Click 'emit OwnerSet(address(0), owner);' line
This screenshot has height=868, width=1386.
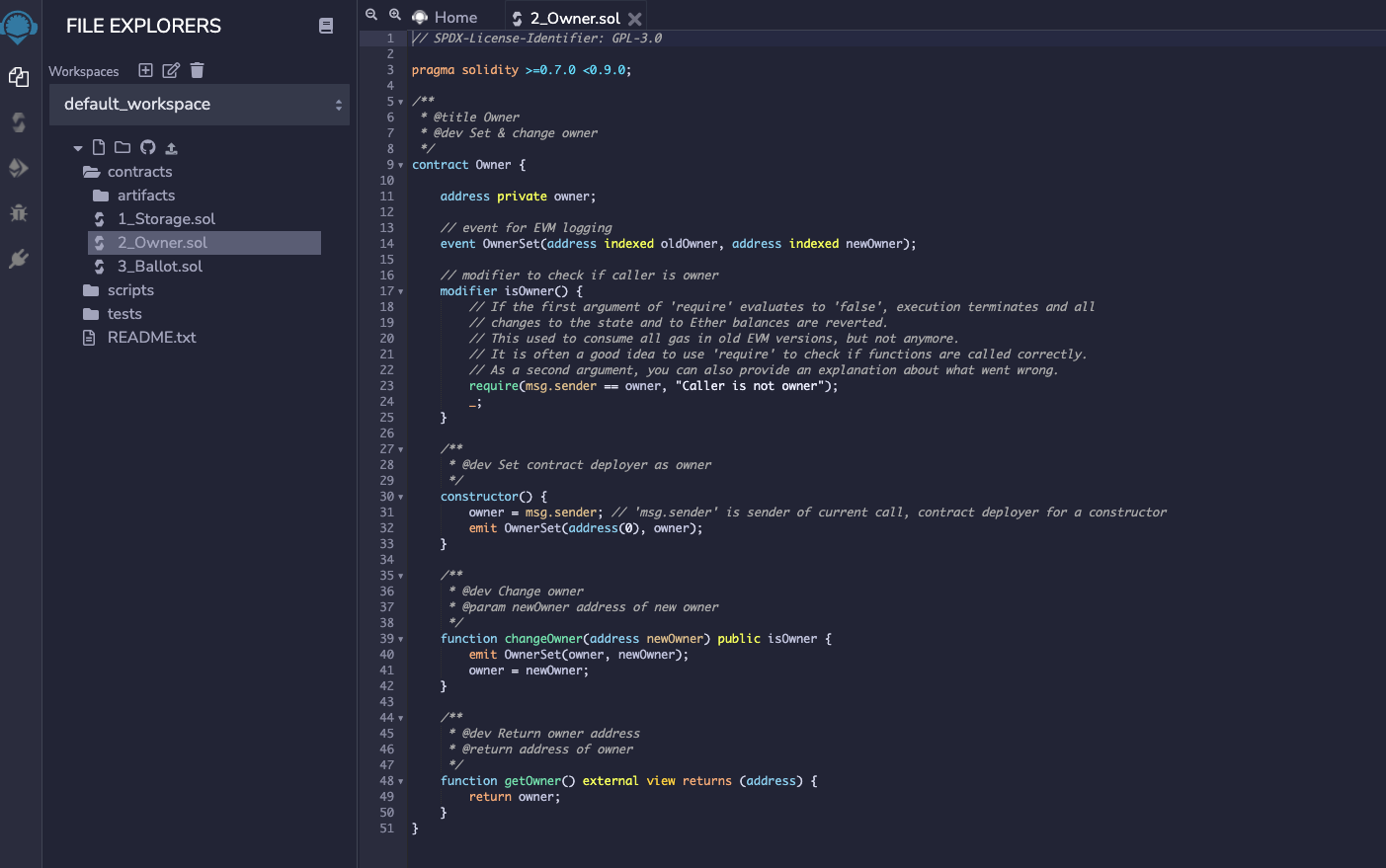click(586, 528)
